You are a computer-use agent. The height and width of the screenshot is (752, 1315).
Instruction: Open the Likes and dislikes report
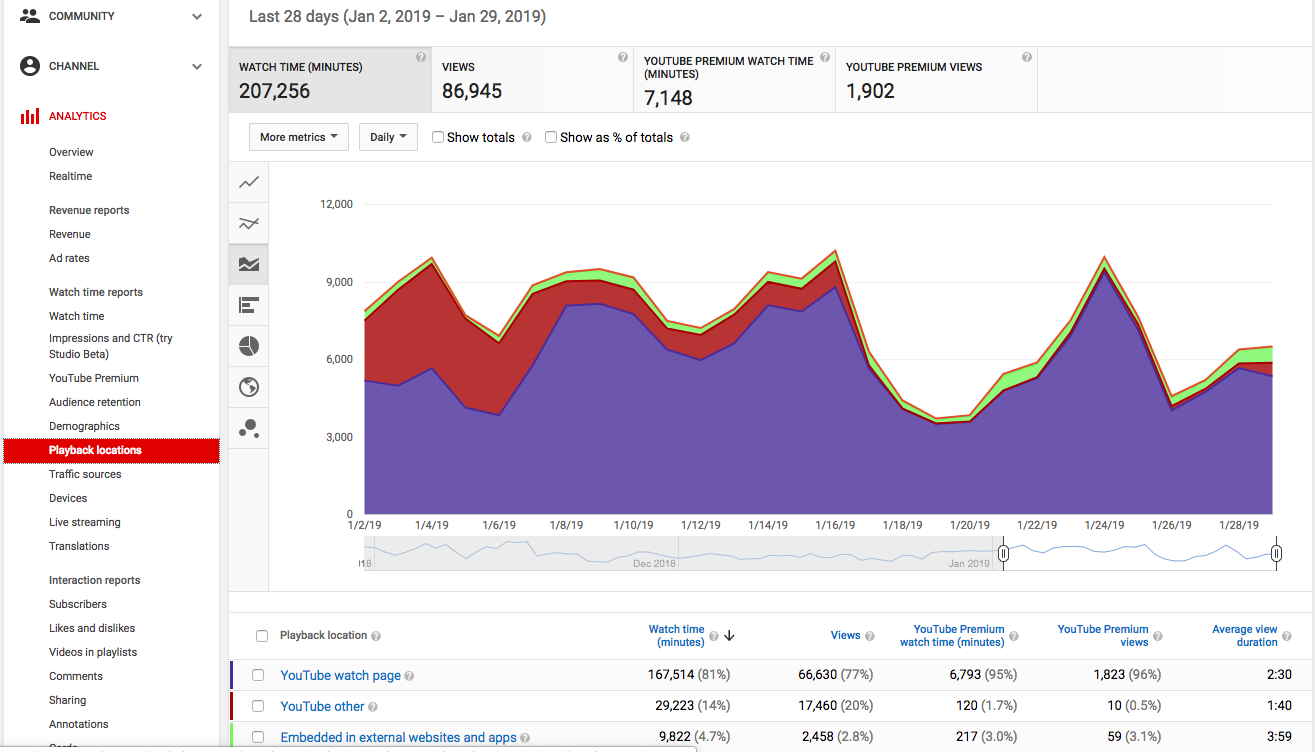coord(92,628)
